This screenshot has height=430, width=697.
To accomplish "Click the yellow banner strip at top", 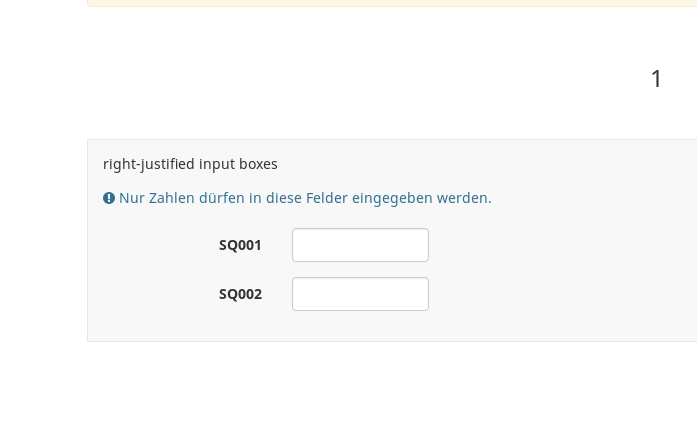I will 392,3.
